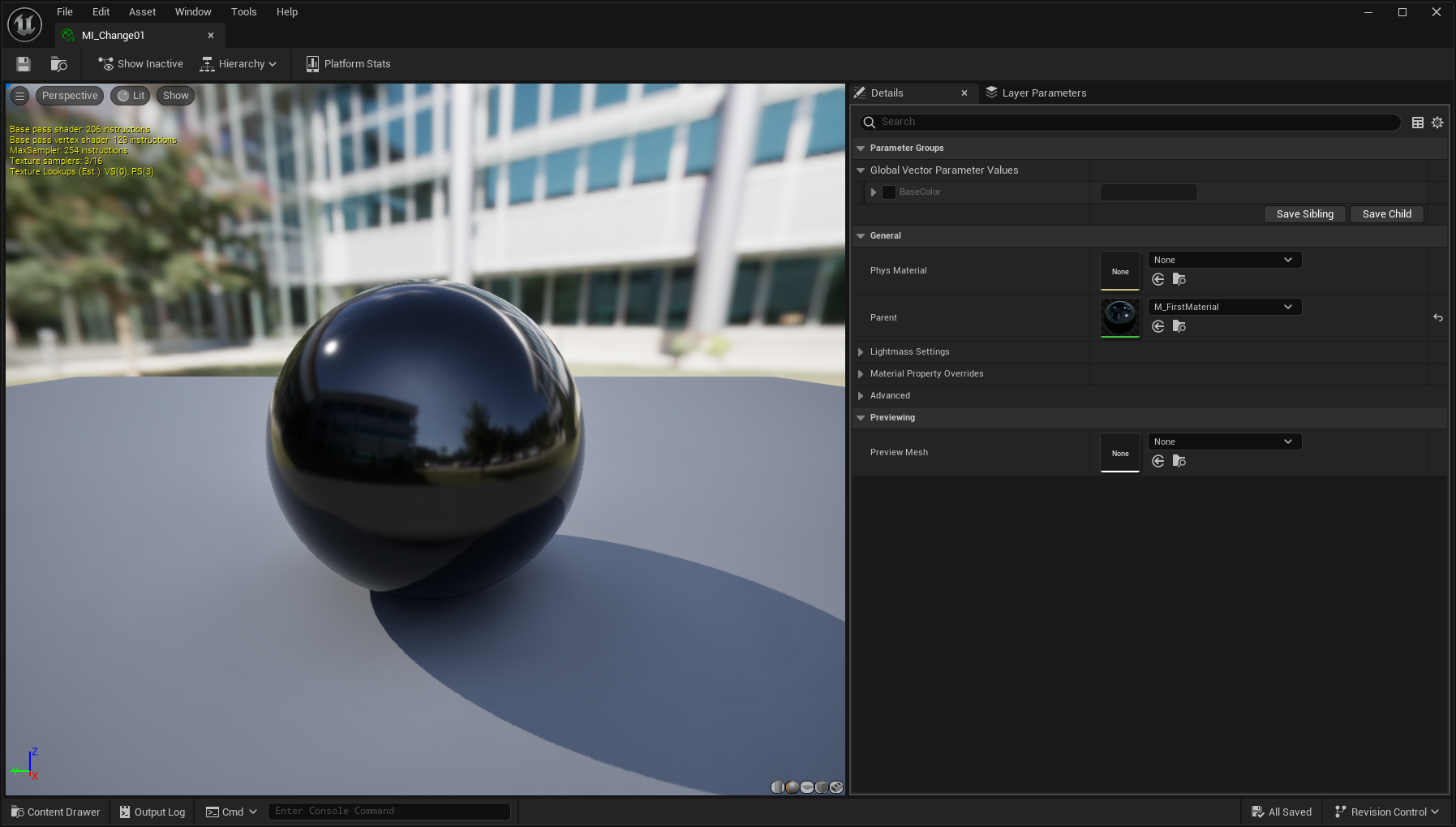
Task: Click the Save Child button
Action: [x=1387, y=214]
